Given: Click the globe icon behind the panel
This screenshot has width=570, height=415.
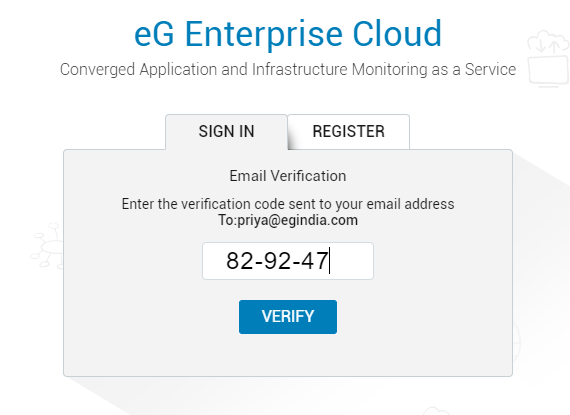Looking at the screenshot, I should tap(517, 342).
